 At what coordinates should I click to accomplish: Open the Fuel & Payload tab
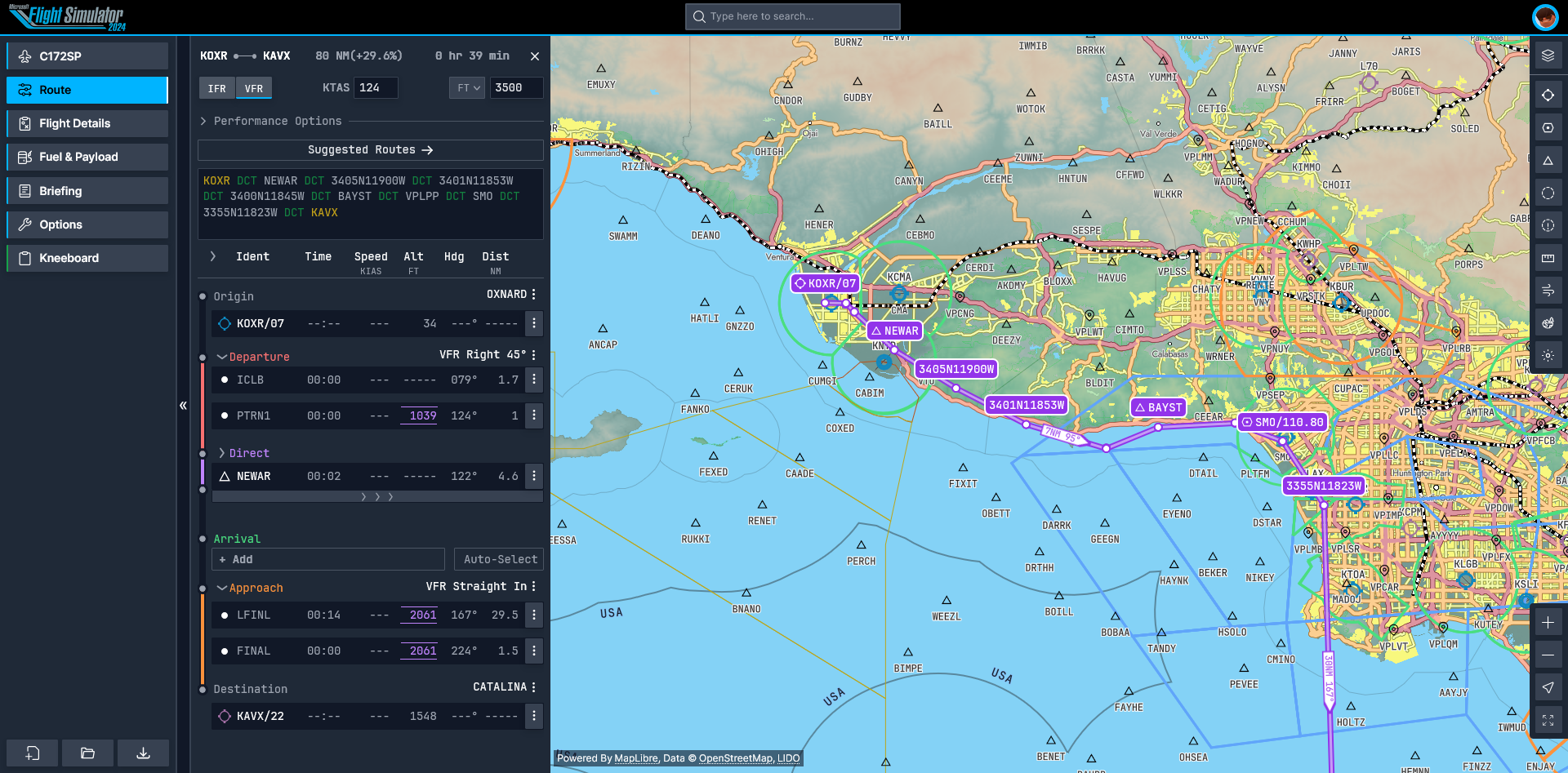pyautogui.click(x=87, y=157)
